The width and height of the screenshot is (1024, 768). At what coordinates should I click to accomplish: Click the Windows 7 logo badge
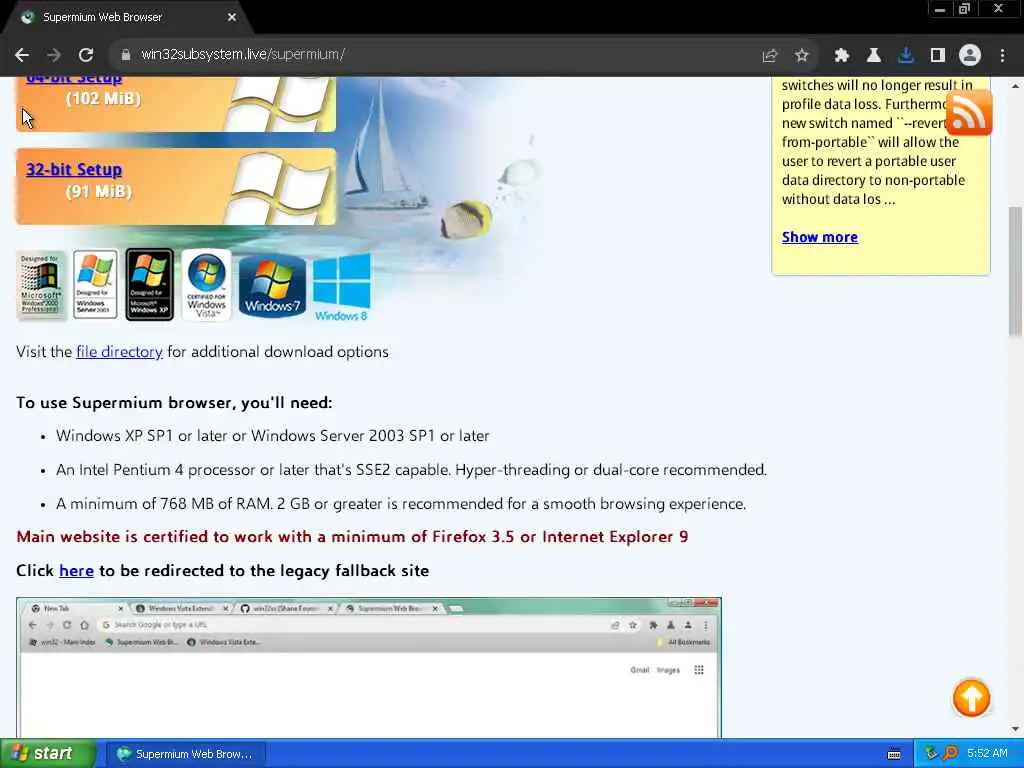[272, 286]
